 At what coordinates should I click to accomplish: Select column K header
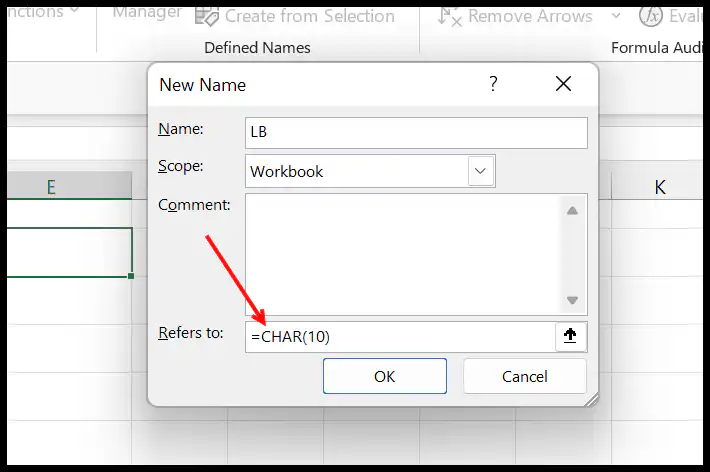pyautogui.click(x=660, y=186)
